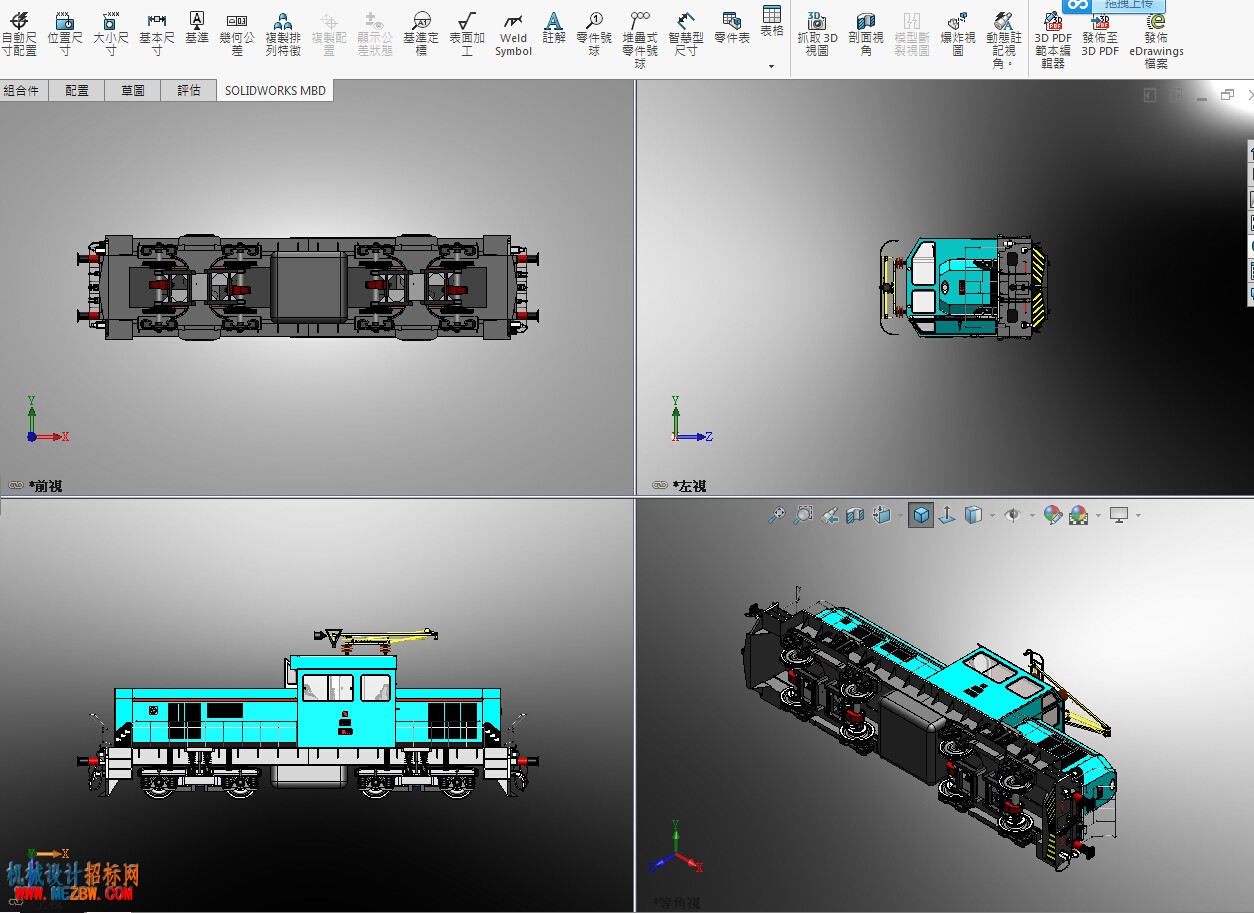Click the greyed 複製配置 tool
Image resolution: width=1254 pixels, height=913 pixels.
pyautogui.click(x=329, y=33)
